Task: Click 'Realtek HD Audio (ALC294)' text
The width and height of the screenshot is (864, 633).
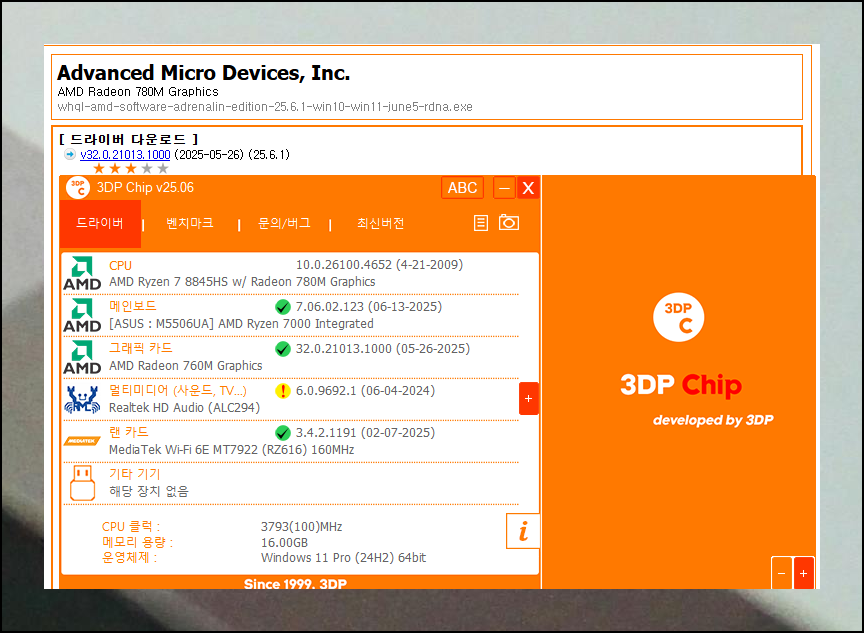Action: pos(185,408)
